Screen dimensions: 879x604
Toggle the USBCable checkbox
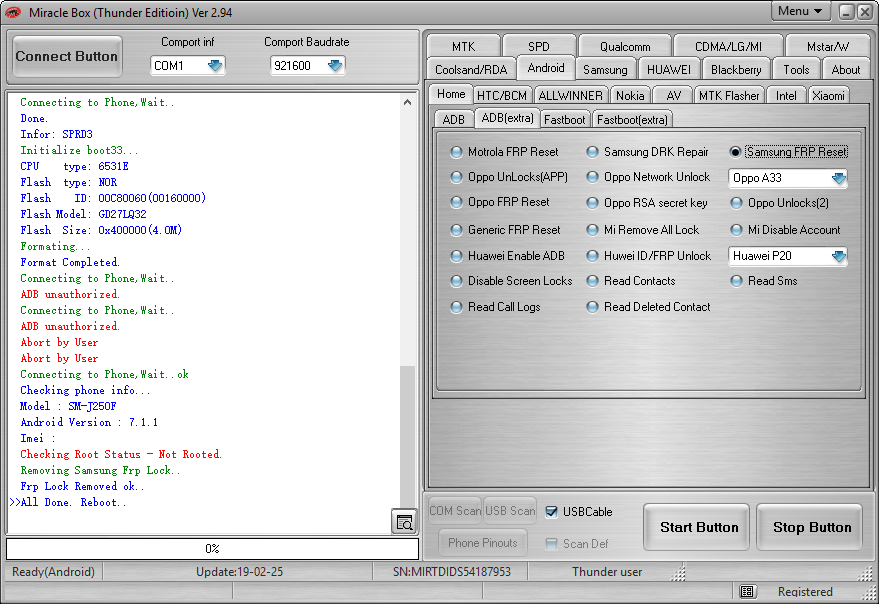point(552,512)
